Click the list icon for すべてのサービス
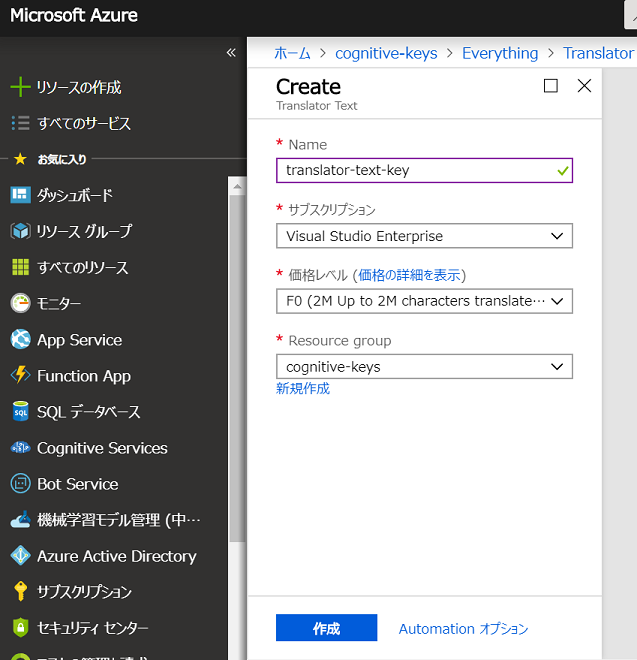Screen dimensions: 637x660 coord(20,123)
